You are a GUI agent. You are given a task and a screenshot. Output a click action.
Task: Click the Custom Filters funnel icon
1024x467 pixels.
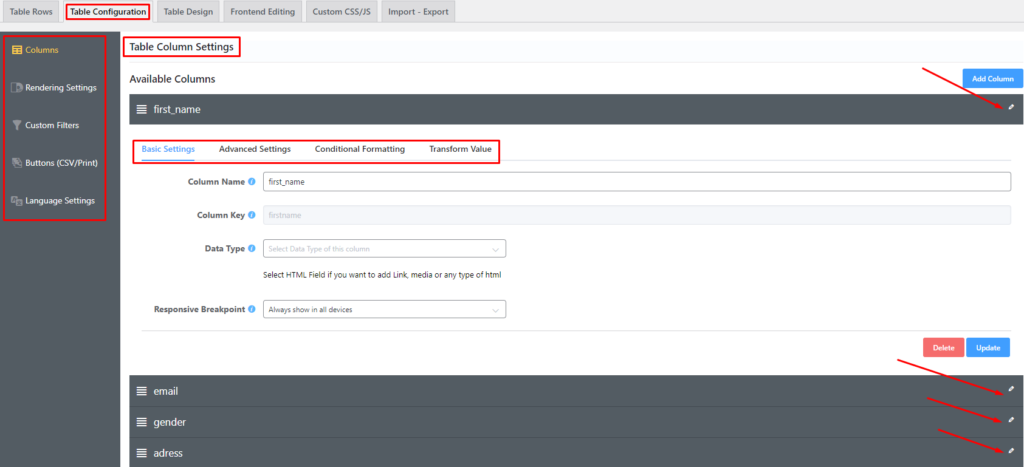(x=17, y=125)
